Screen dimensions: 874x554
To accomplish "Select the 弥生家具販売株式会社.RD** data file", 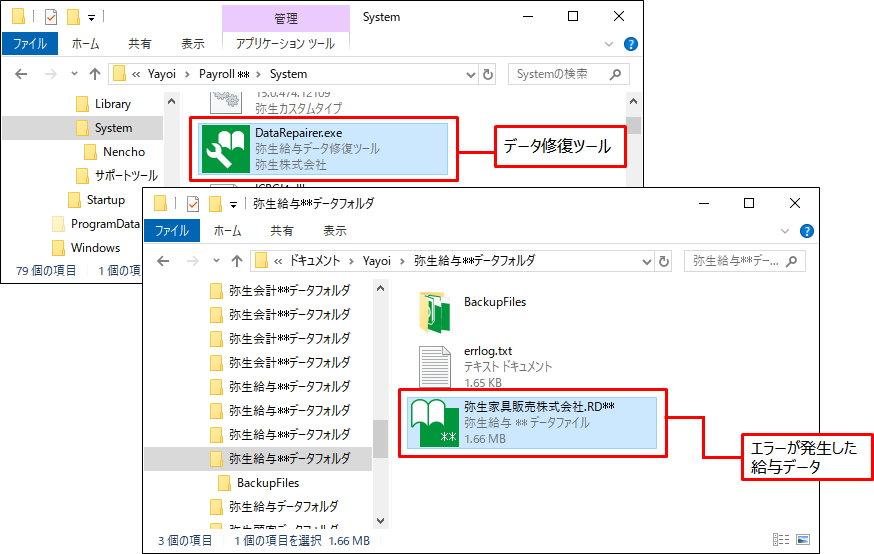I will (x=532, y=423).
